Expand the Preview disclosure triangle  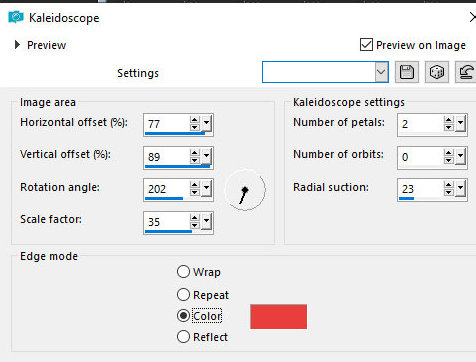17,45
